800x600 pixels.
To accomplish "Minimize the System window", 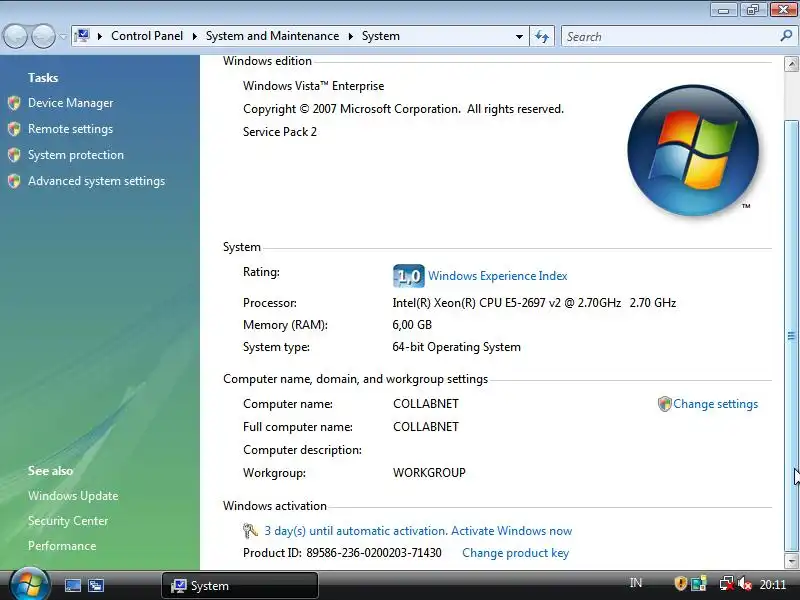I will click(x=723, y=10).
